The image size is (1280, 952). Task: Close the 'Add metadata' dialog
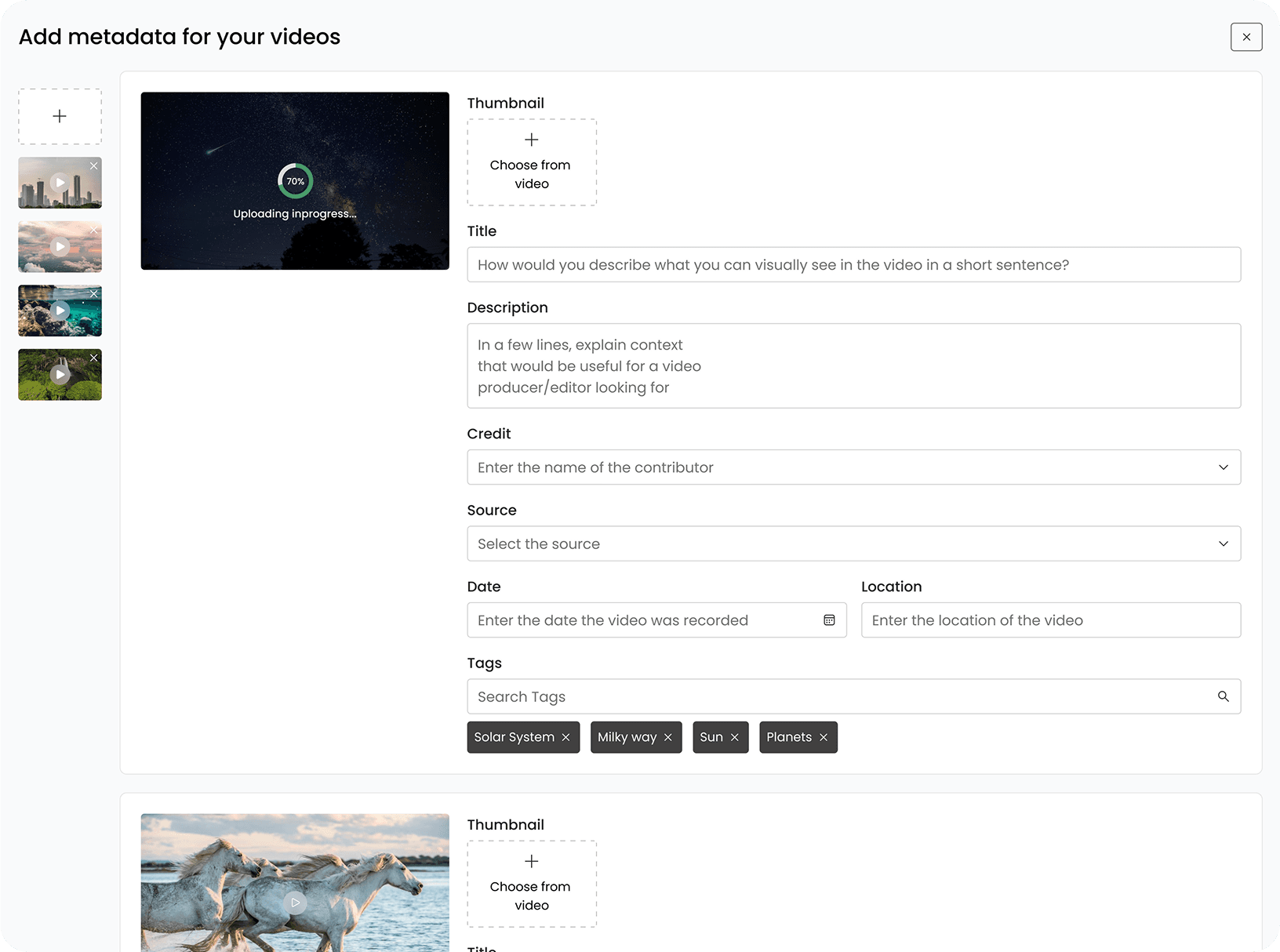[1246, 37]
